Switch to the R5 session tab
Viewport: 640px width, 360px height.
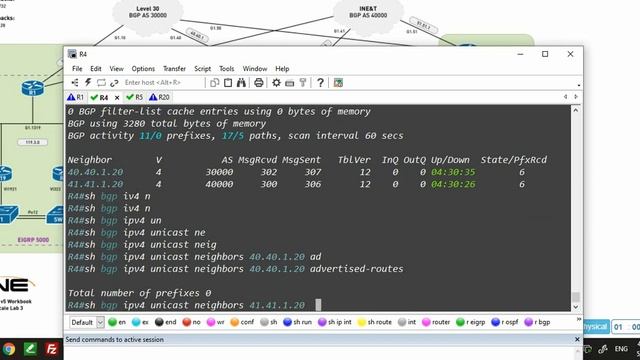click(x=135, y=97)
